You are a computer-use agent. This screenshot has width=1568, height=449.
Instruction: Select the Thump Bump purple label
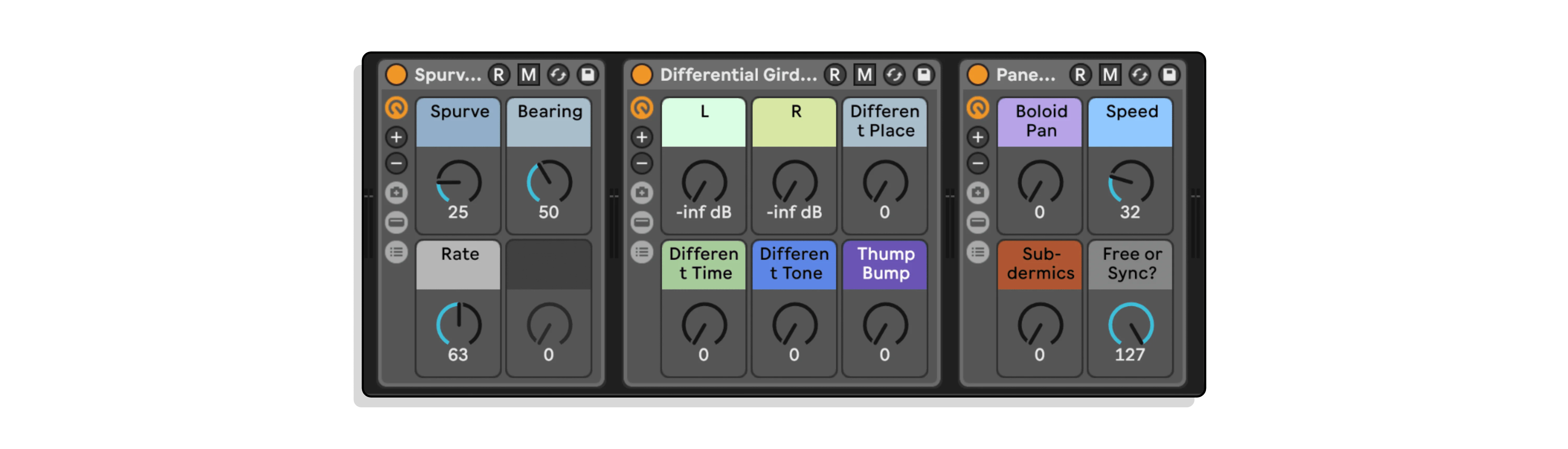(886, 265)
